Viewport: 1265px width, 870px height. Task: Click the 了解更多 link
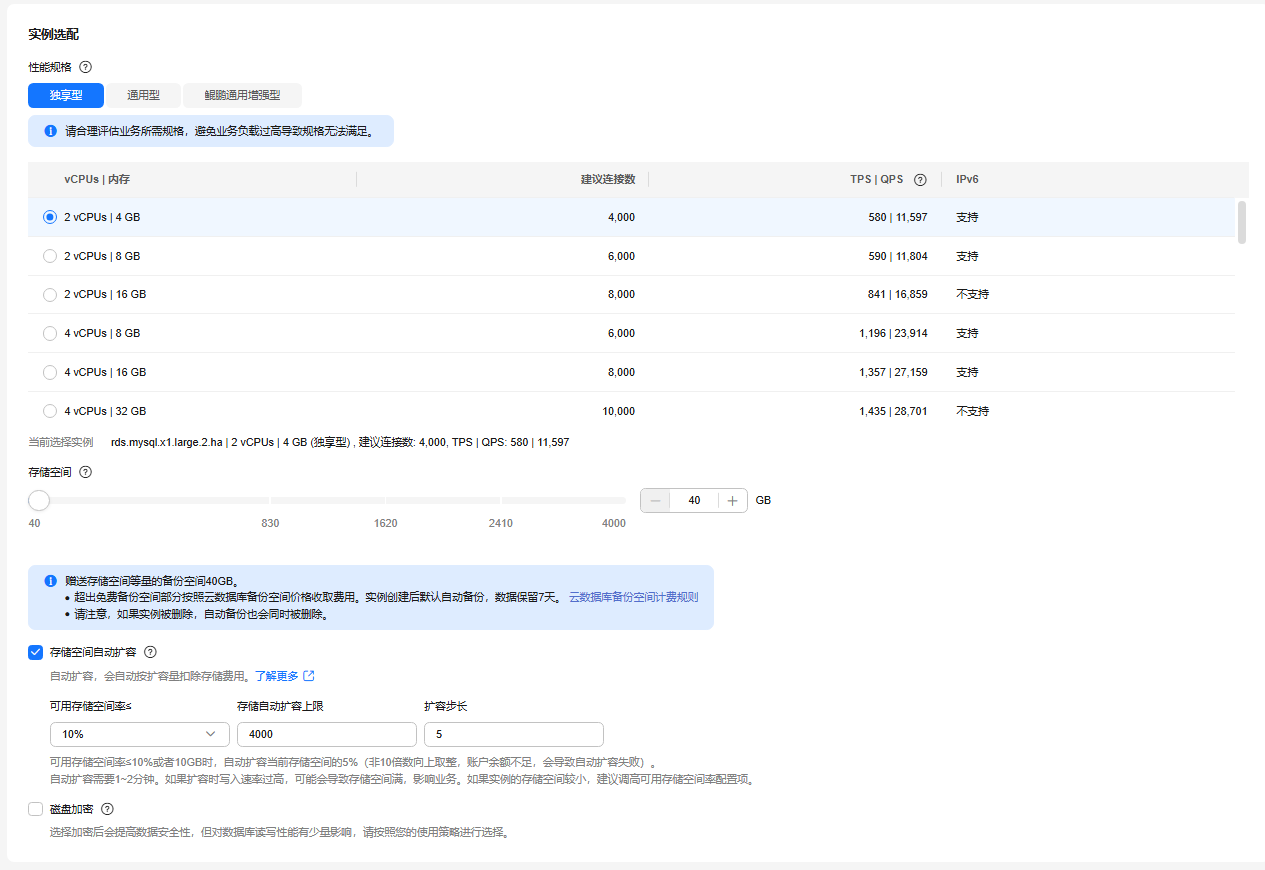[x=276, y=676]
